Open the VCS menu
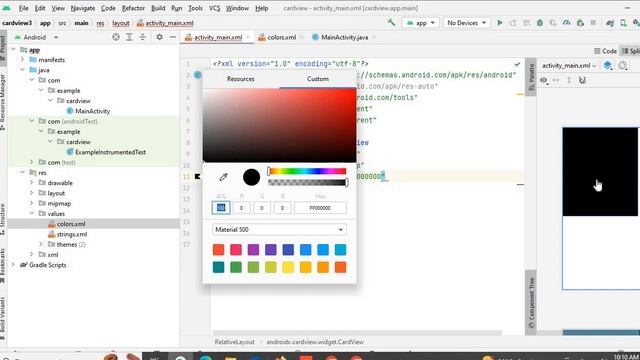Screen dimensions: 640x360 pos(214,8)
